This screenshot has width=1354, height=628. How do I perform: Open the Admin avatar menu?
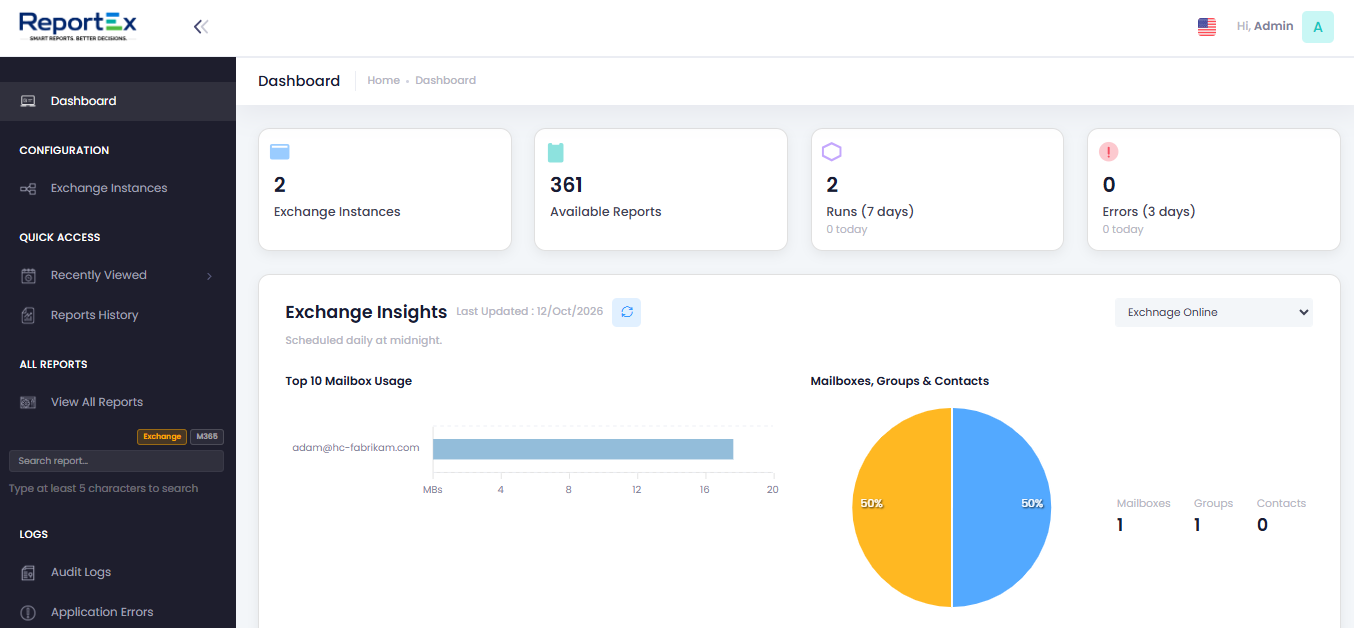pos(1317,27)
